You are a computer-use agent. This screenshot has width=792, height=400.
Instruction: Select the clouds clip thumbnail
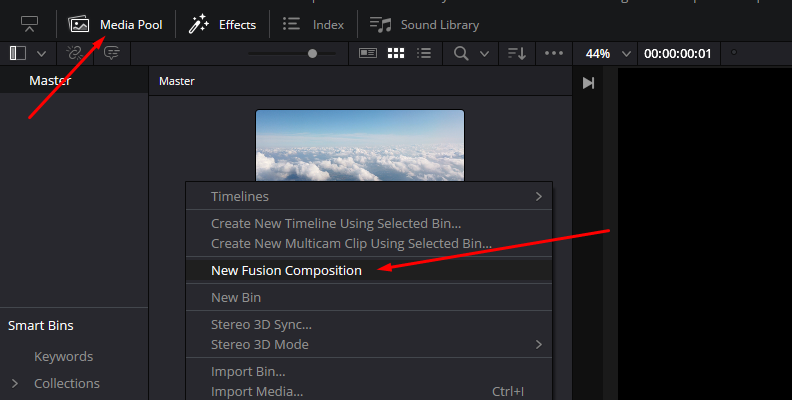[x=360, y=145]
